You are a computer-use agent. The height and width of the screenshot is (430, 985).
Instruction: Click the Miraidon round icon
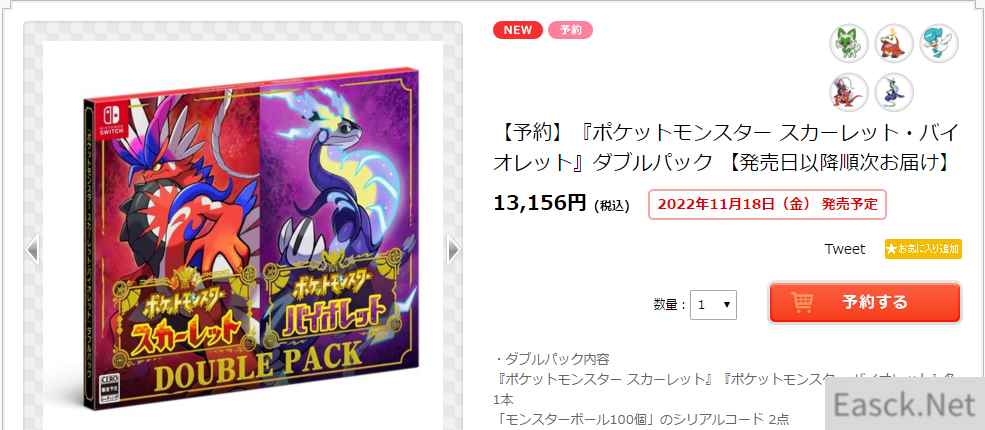894,92
